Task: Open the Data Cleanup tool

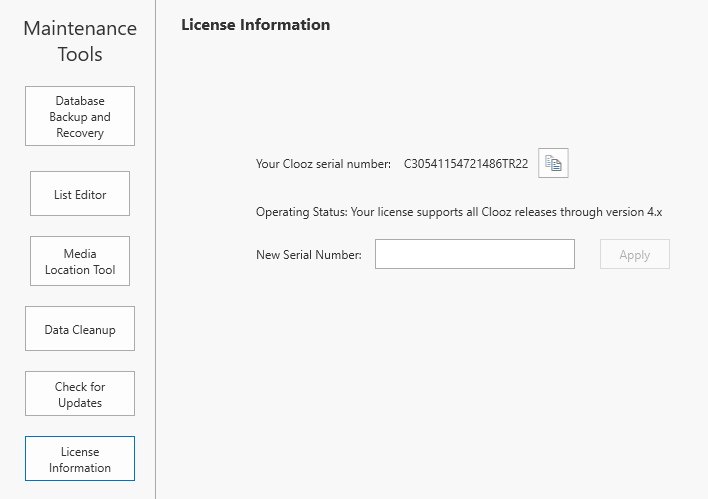Action: [80, 330]
